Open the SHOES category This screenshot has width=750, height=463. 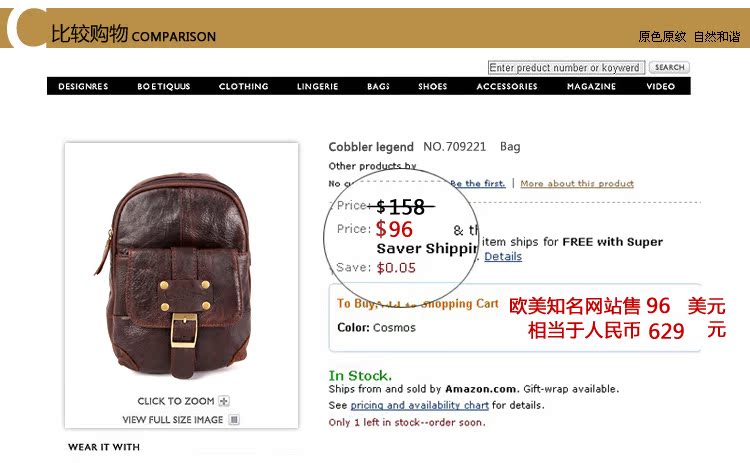432,87
